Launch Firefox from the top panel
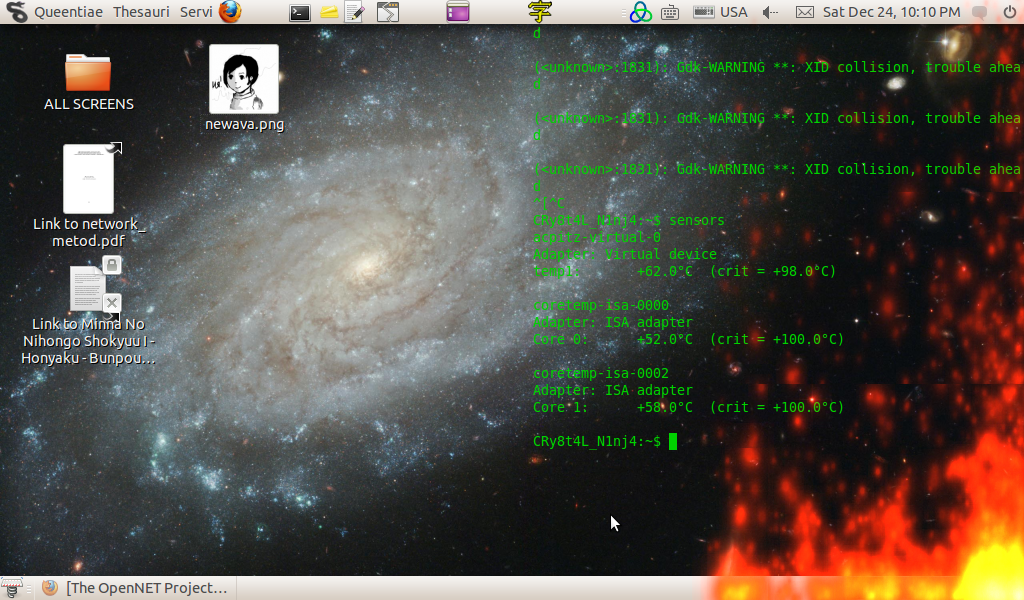 click(230, 12)
